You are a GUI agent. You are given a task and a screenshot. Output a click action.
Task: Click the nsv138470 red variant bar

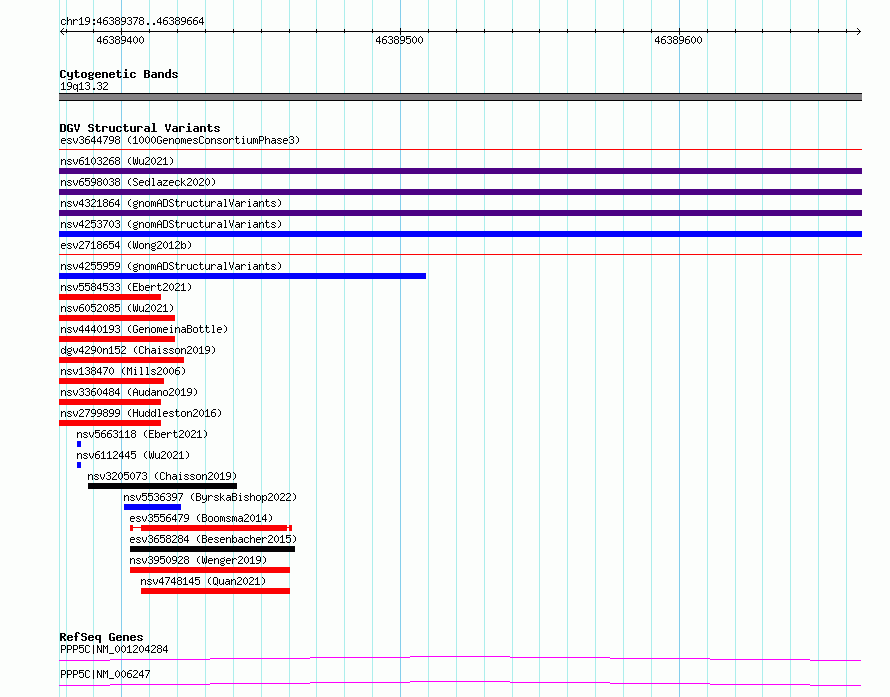[111, 381]
